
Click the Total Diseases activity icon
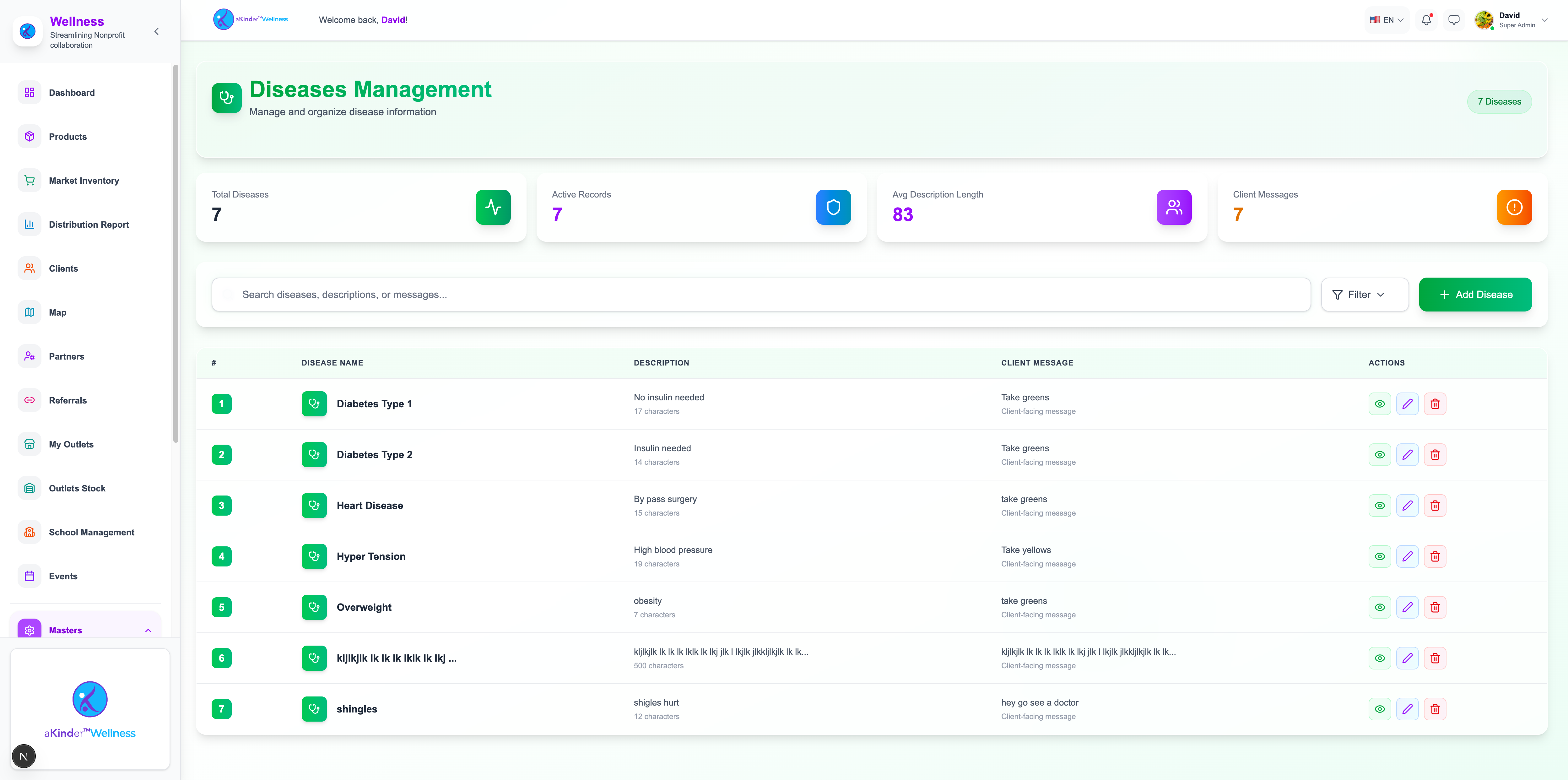[492, 207]
